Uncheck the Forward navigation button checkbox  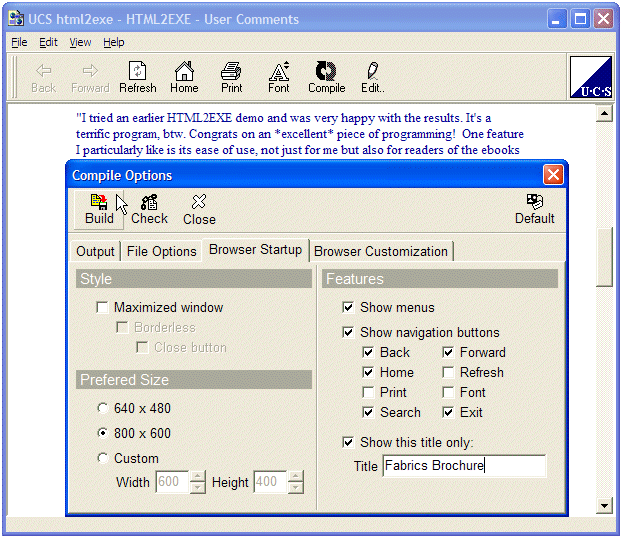point(448,352)
